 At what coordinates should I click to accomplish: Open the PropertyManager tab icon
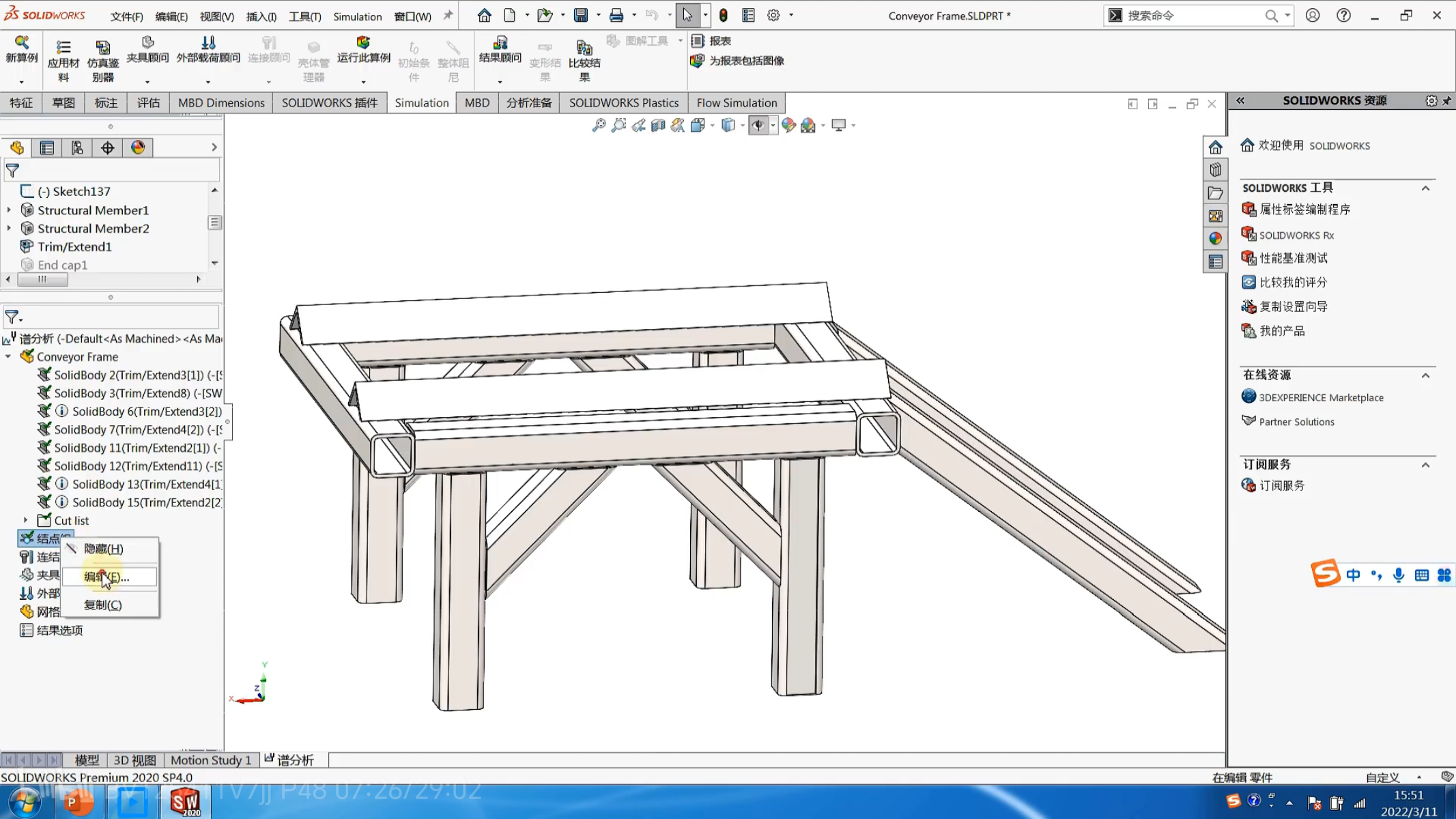[47, 147]
